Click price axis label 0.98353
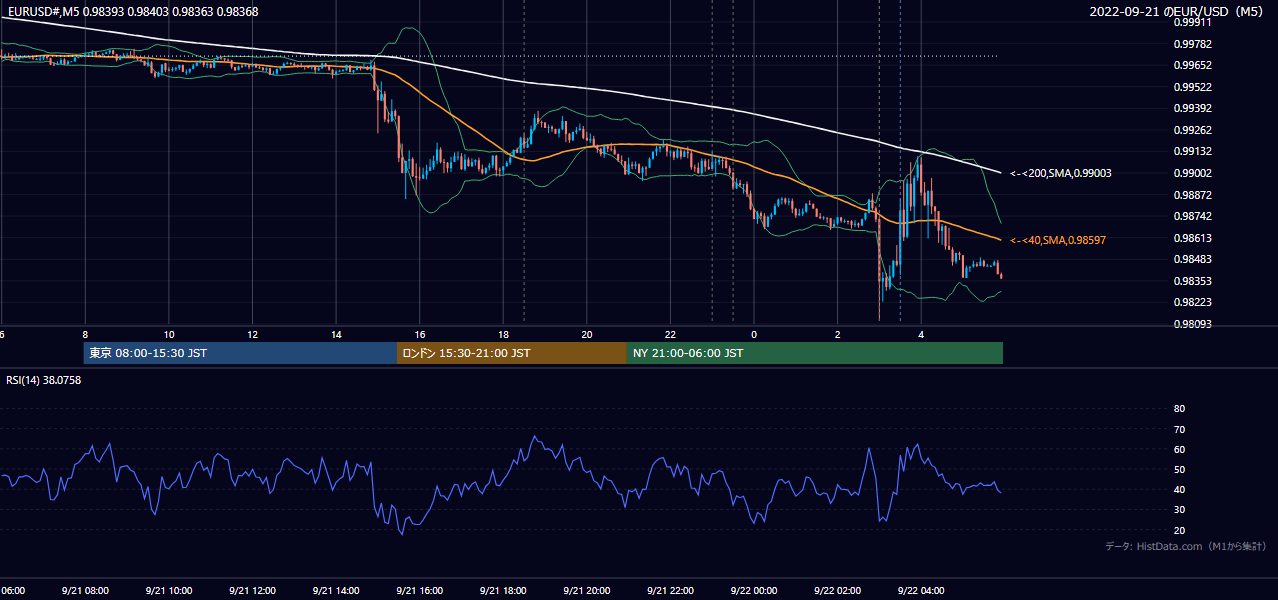 tap(1192, 281)
